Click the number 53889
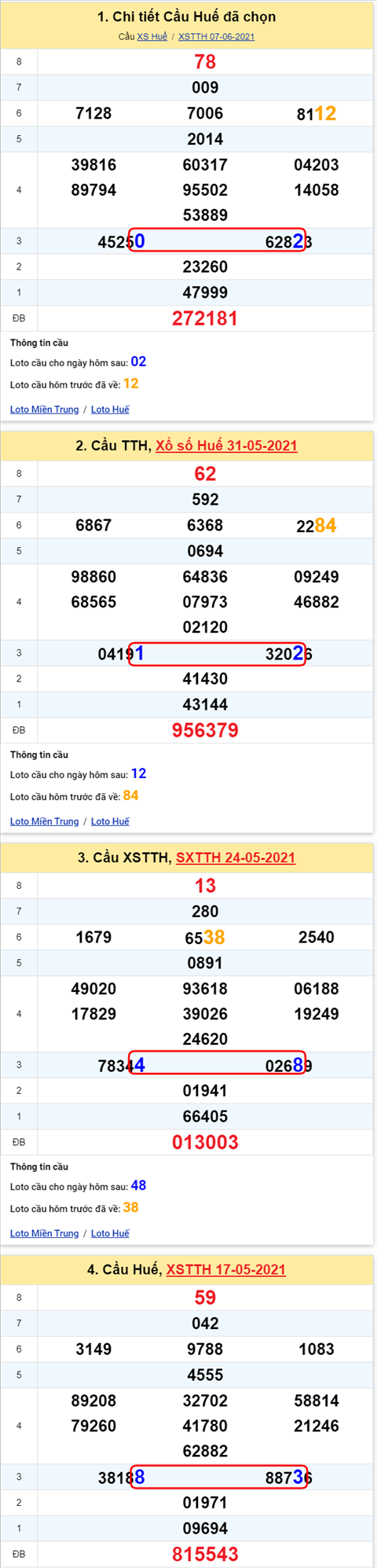This screenshot has height=1568, width=377. tap(205, 215)
